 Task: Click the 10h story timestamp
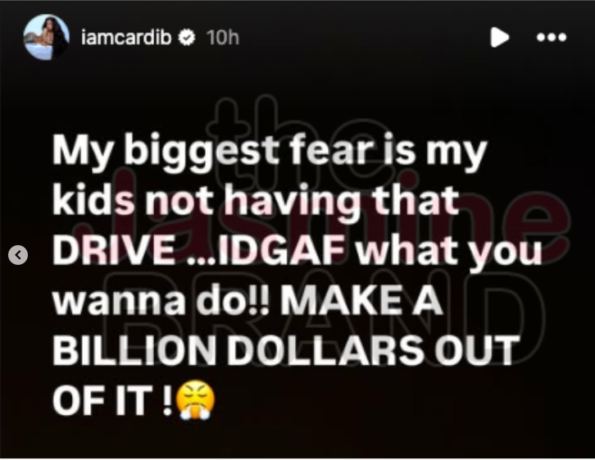pos(223,37)
